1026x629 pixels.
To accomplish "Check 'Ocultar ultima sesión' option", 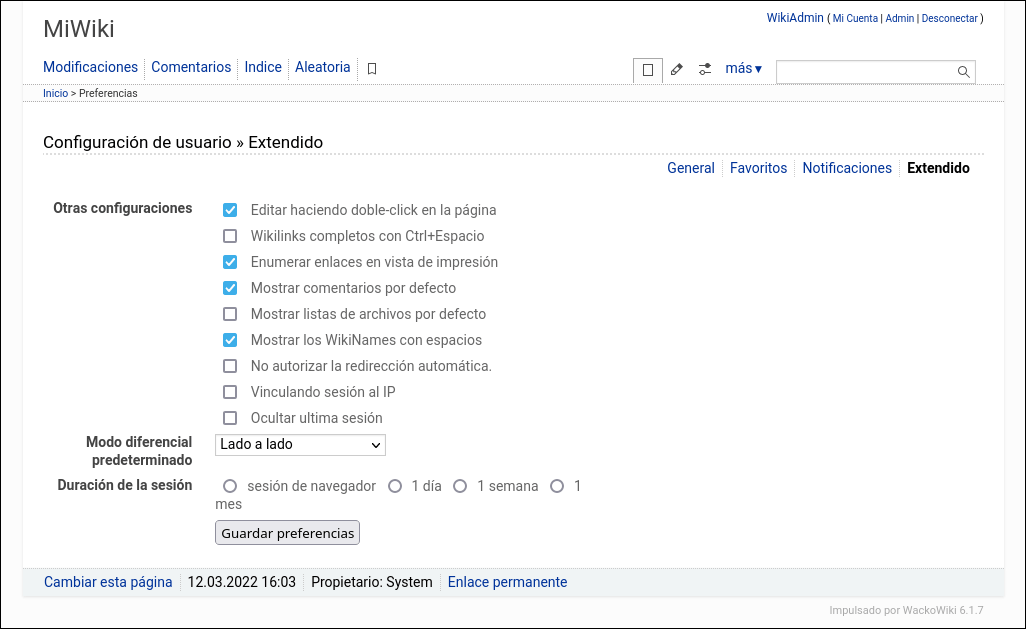I will pyautogui.click(x=230, y=418).
